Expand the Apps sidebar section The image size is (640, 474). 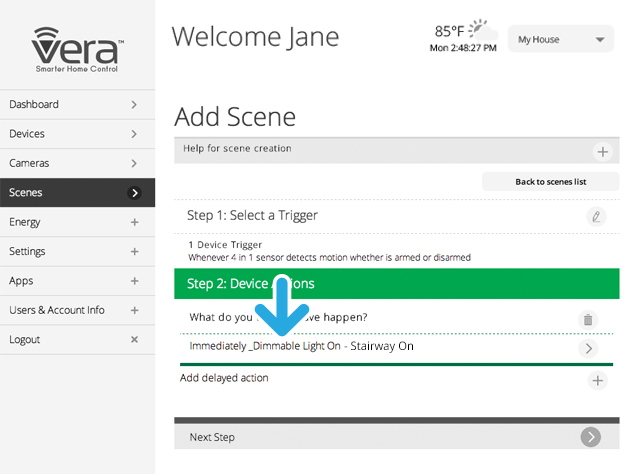[134, 281]
